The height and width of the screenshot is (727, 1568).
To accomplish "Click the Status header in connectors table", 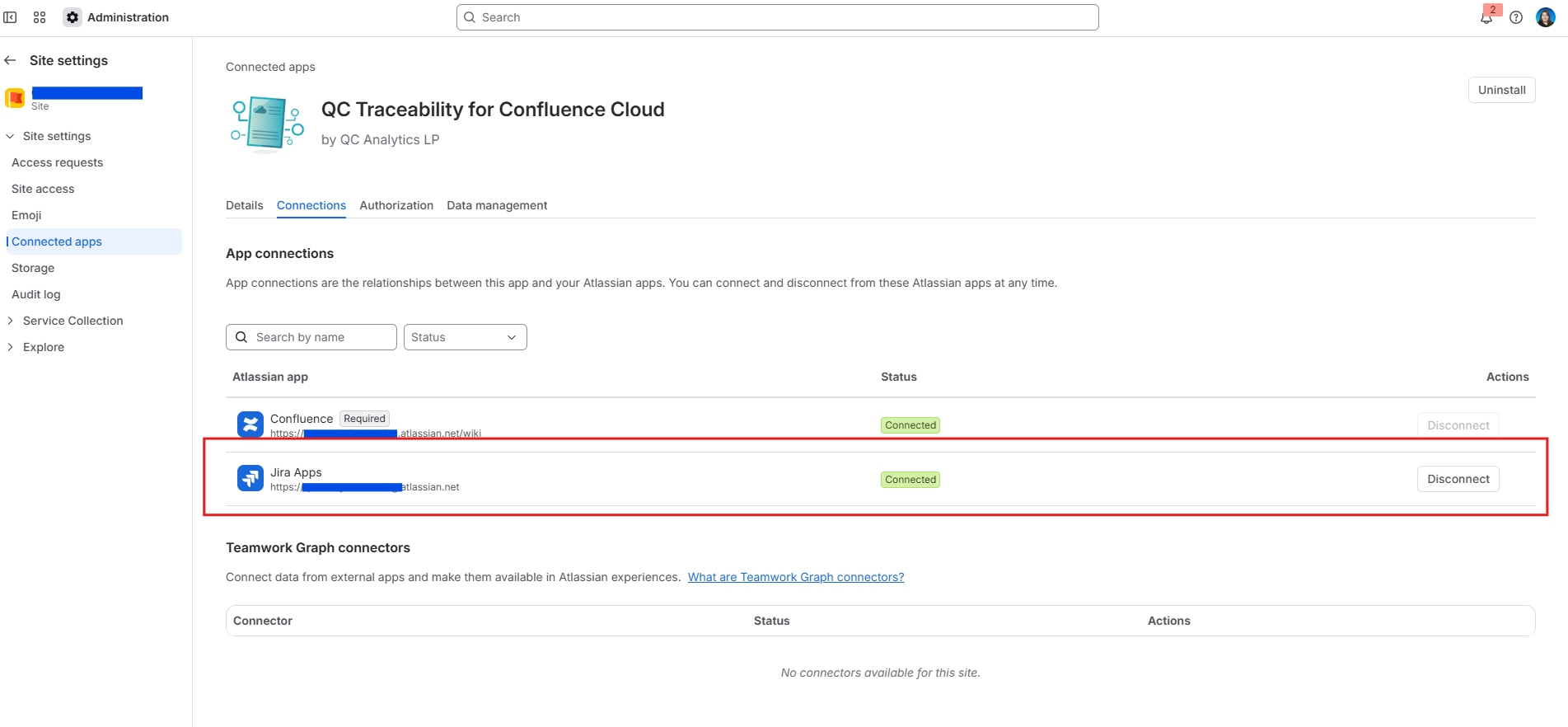I will coord(771,621).
